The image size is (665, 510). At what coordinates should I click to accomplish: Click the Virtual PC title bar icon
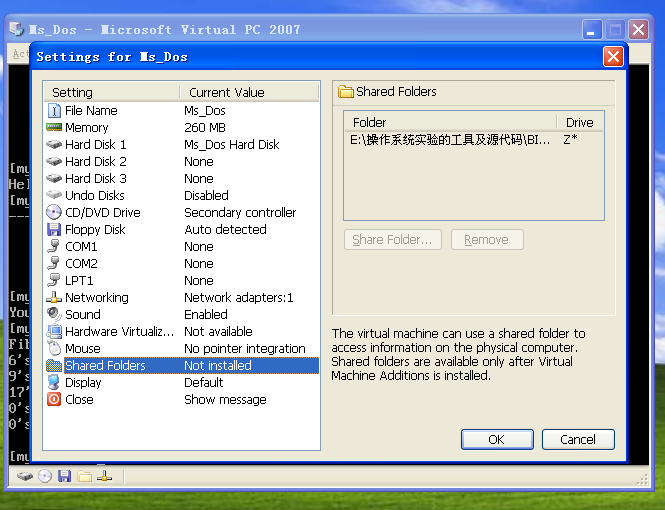[17, 29]
